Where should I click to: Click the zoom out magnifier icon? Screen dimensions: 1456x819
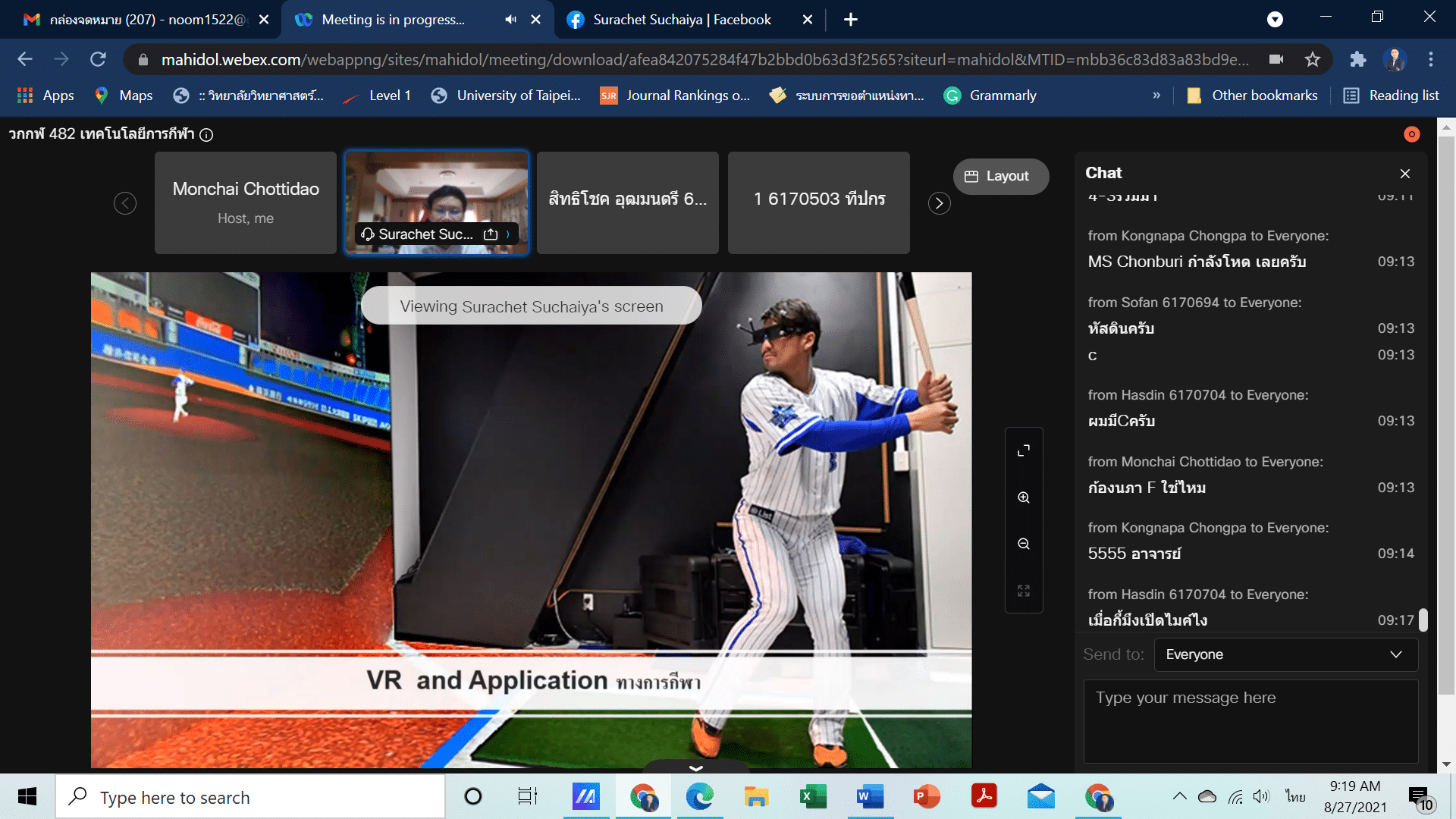(x=1024, y=544)
